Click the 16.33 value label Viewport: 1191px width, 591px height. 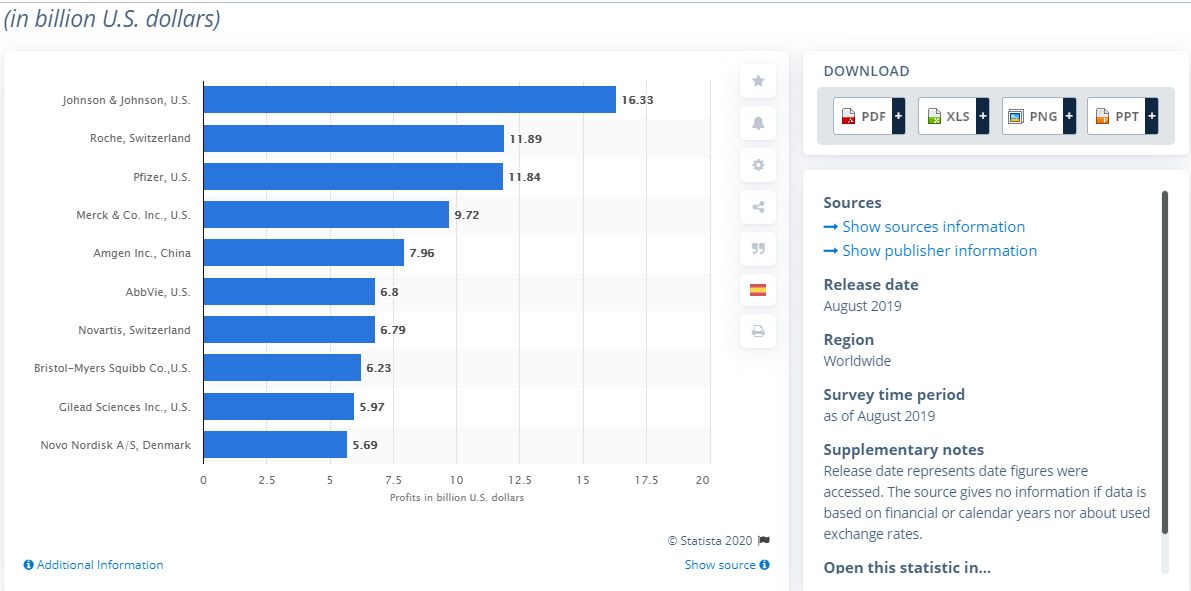coord(637,100)
